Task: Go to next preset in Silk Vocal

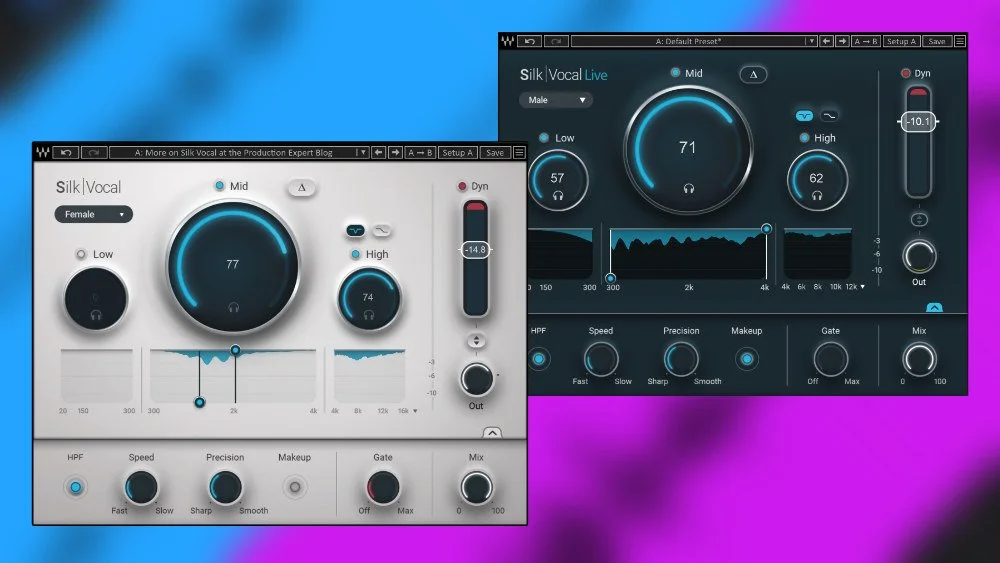Action: tap(395, 152)
